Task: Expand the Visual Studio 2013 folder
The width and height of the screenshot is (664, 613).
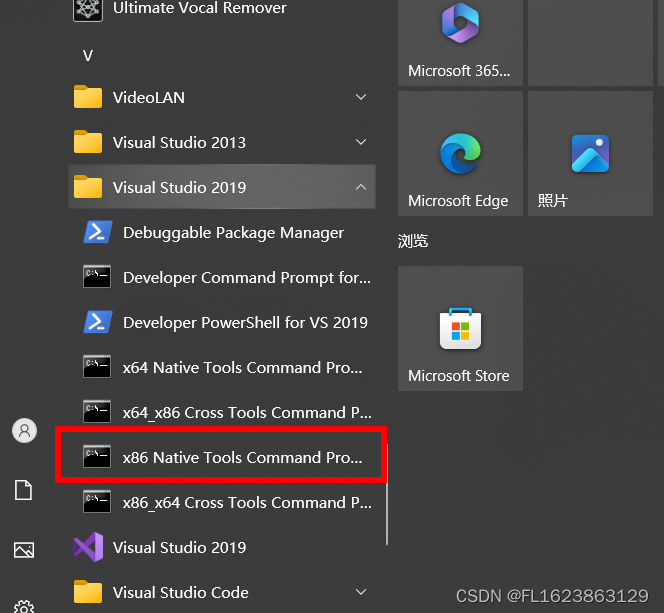Action: [221, 142]
